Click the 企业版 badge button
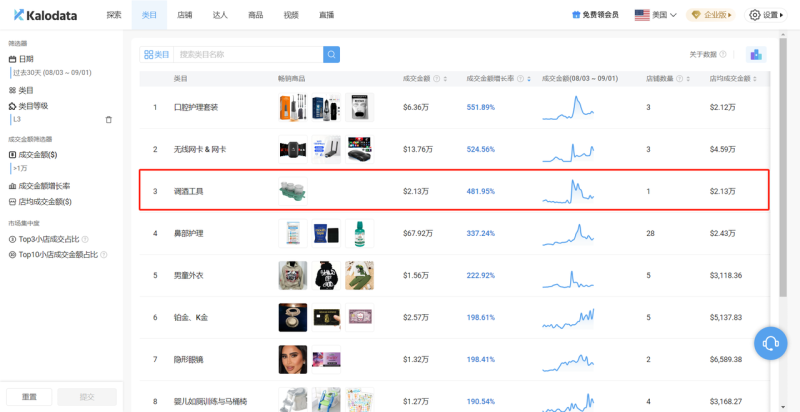The height and width of the screenshot is (412, 800). click(x=710, y=15)
